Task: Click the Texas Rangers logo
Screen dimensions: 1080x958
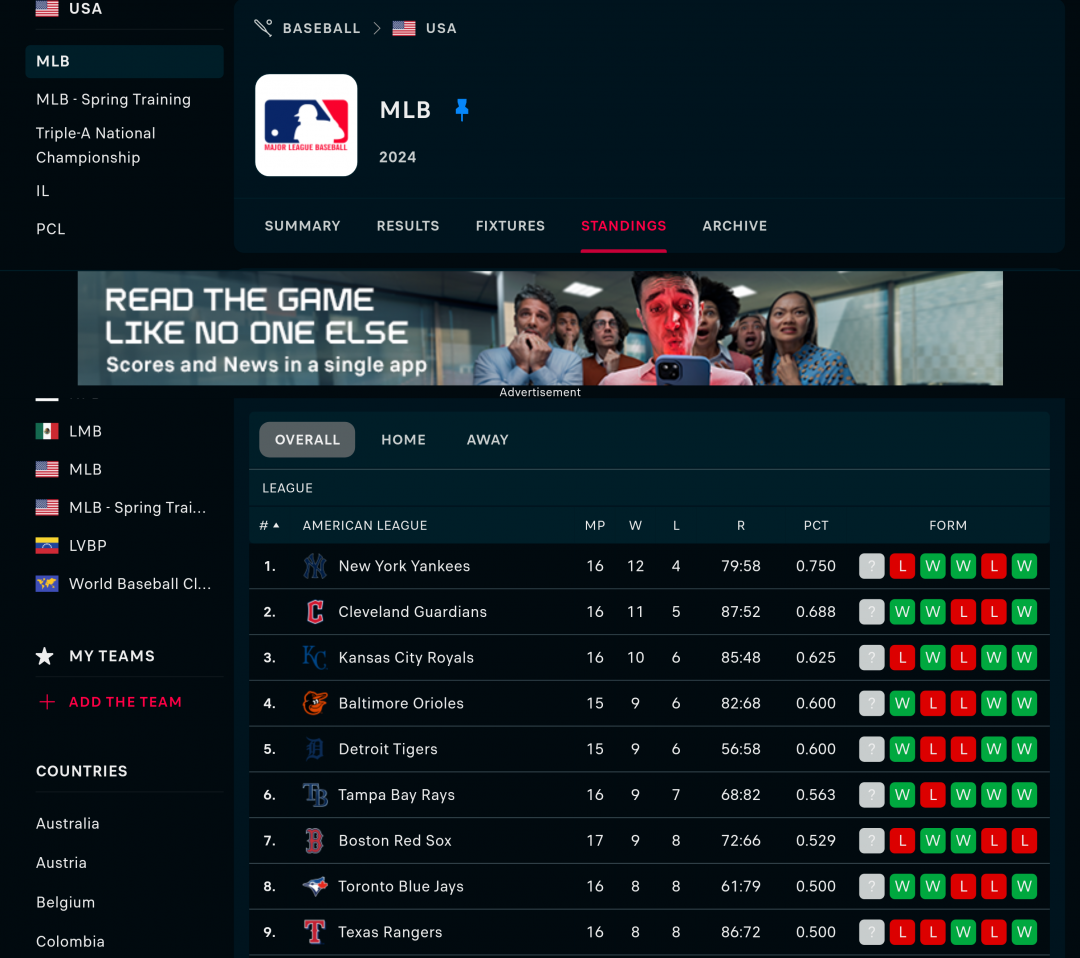Action: coord(315,932)
